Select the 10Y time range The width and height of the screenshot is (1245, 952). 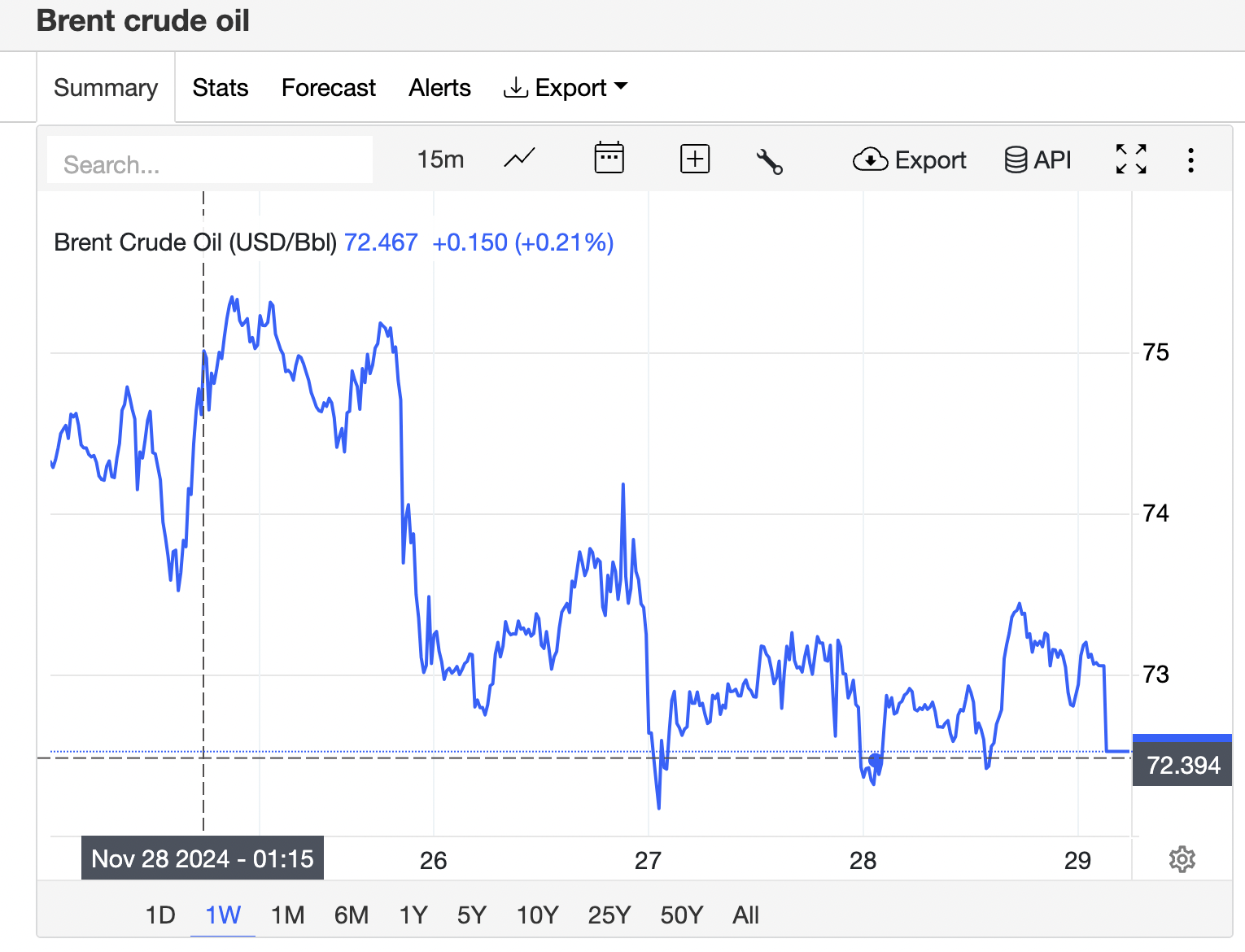pos(538,915)
